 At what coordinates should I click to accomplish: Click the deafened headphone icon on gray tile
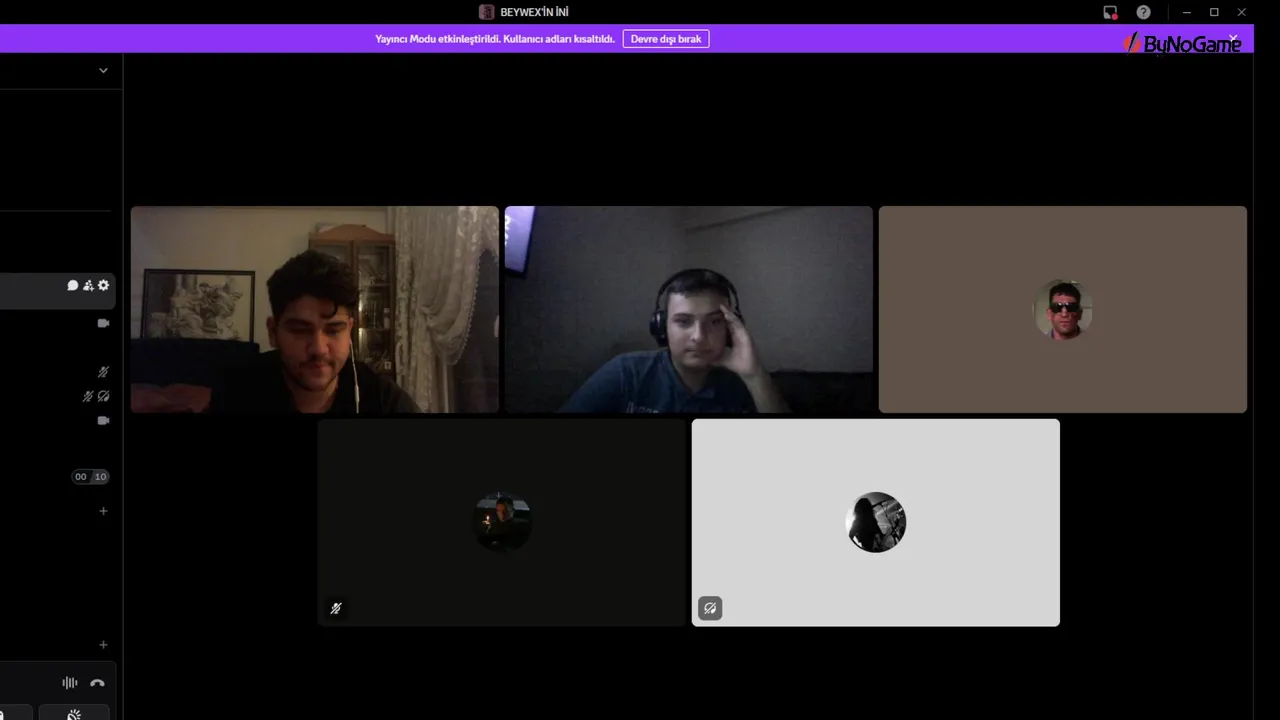coord(710,608)
